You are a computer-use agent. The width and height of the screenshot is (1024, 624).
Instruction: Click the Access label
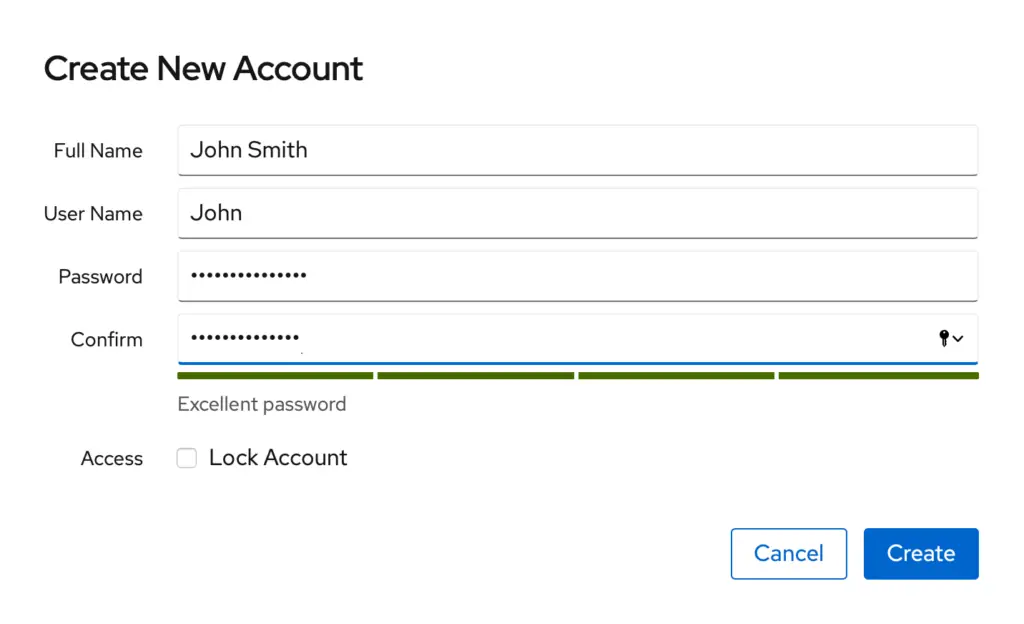tap(112, 459)
